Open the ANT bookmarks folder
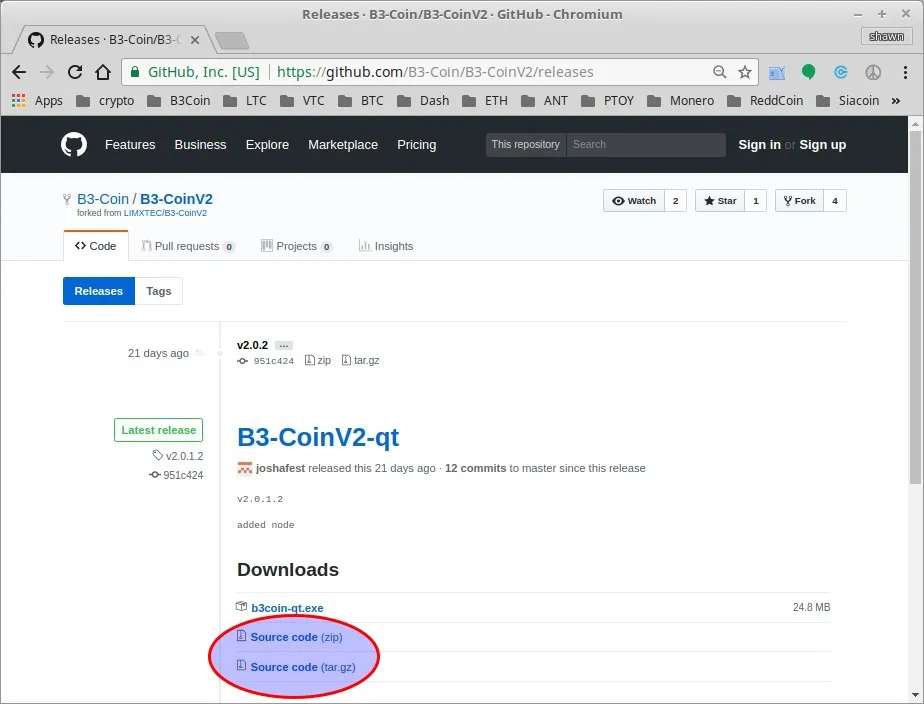Screen dimensions: 924x704 click(544, 101)
